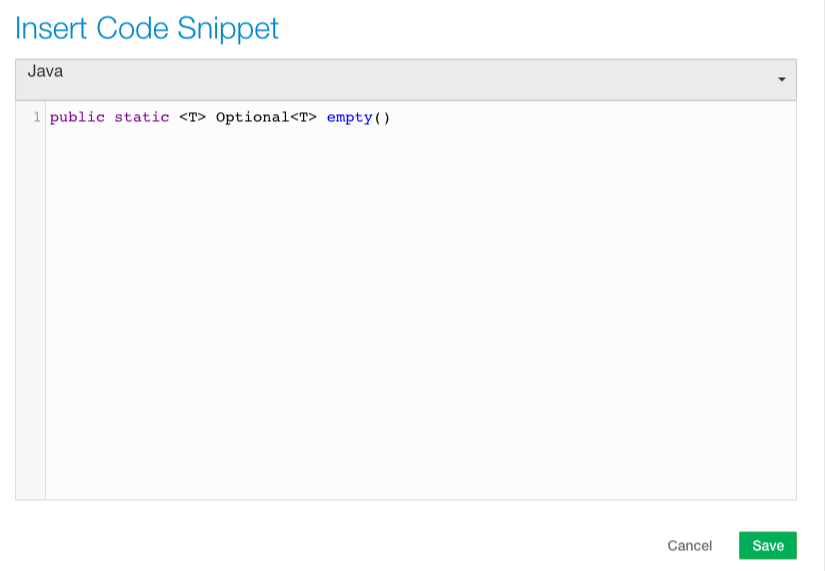Cancel the Insert Code Snippet dialog

[689, 545]
